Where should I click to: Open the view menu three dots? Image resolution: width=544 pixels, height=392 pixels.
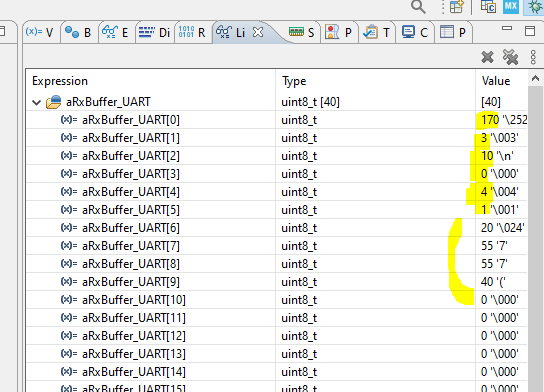point(533,57)
